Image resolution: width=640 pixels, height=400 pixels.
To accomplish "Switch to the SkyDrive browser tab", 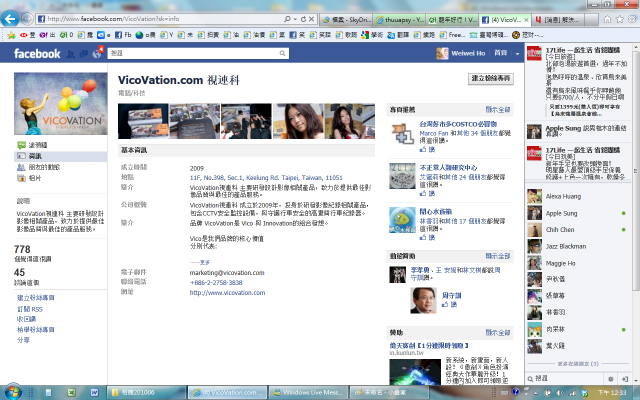I will 345,19.
